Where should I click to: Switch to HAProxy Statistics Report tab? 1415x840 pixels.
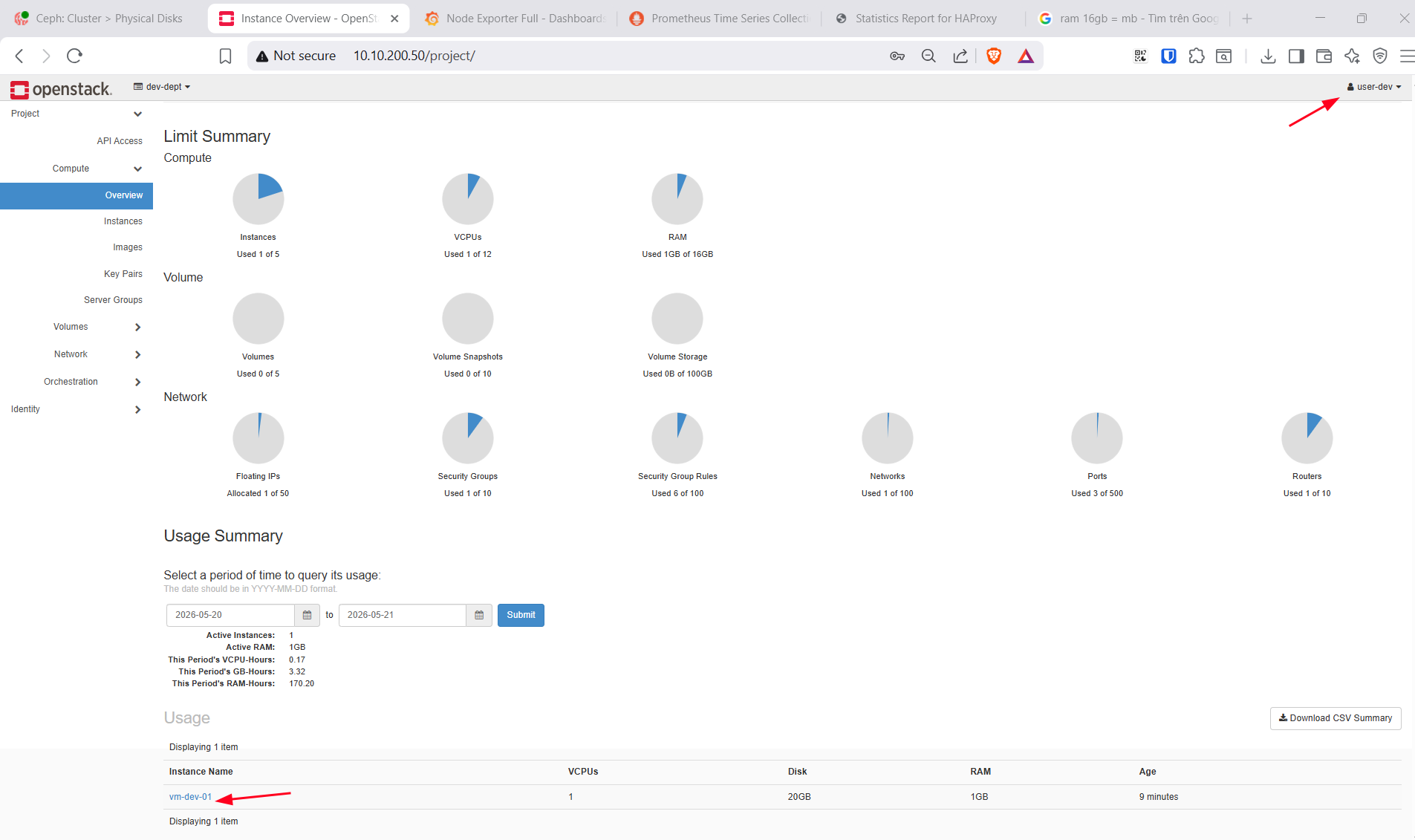[923, 19]
